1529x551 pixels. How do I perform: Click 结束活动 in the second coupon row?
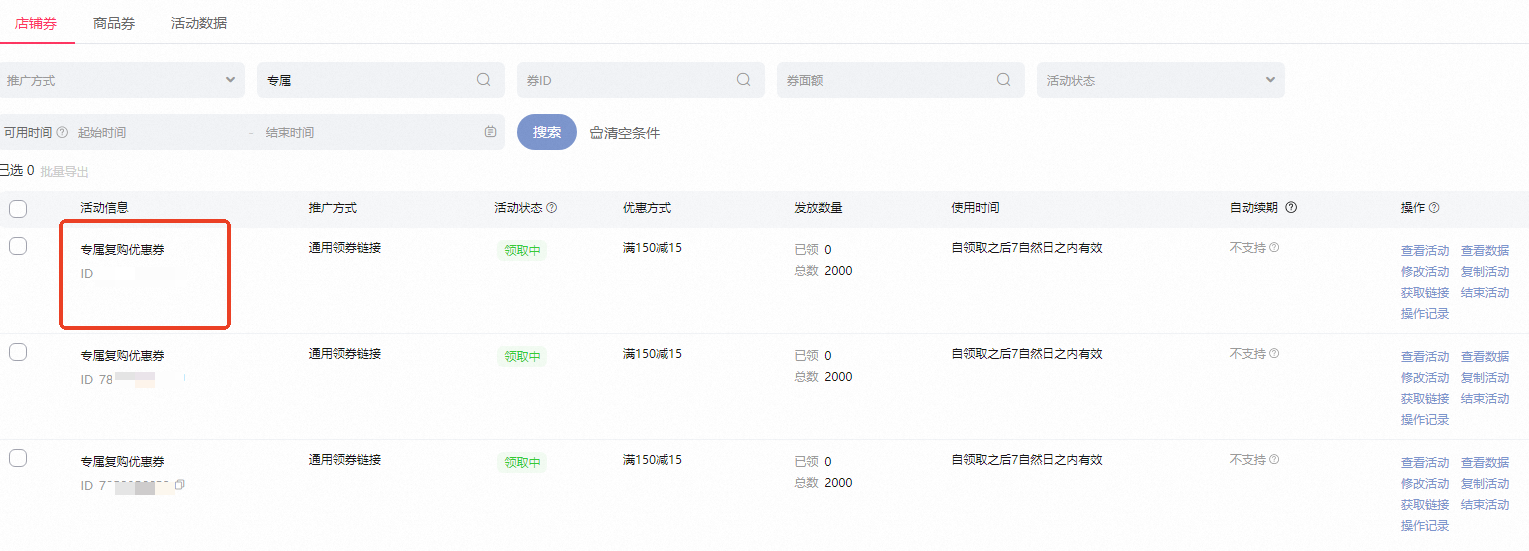coord(1485,399)
